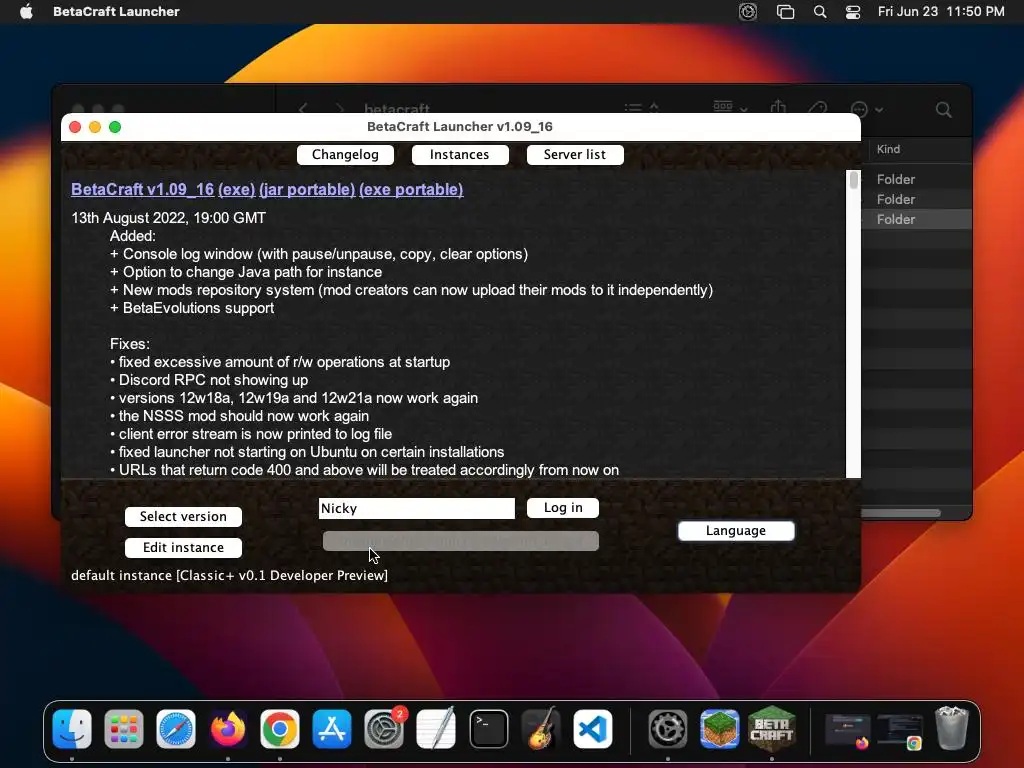The height and width of the screenshot is (768, 1024).
Task: Launch GarageBand from the dock
Action: (541, 728)
